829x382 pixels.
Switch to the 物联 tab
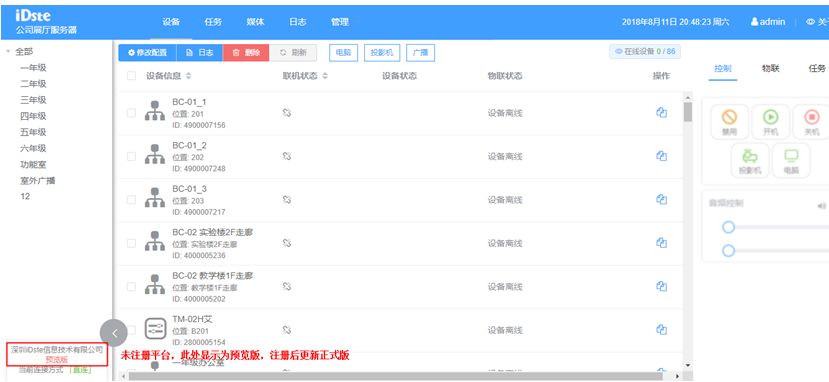[770, 69]
